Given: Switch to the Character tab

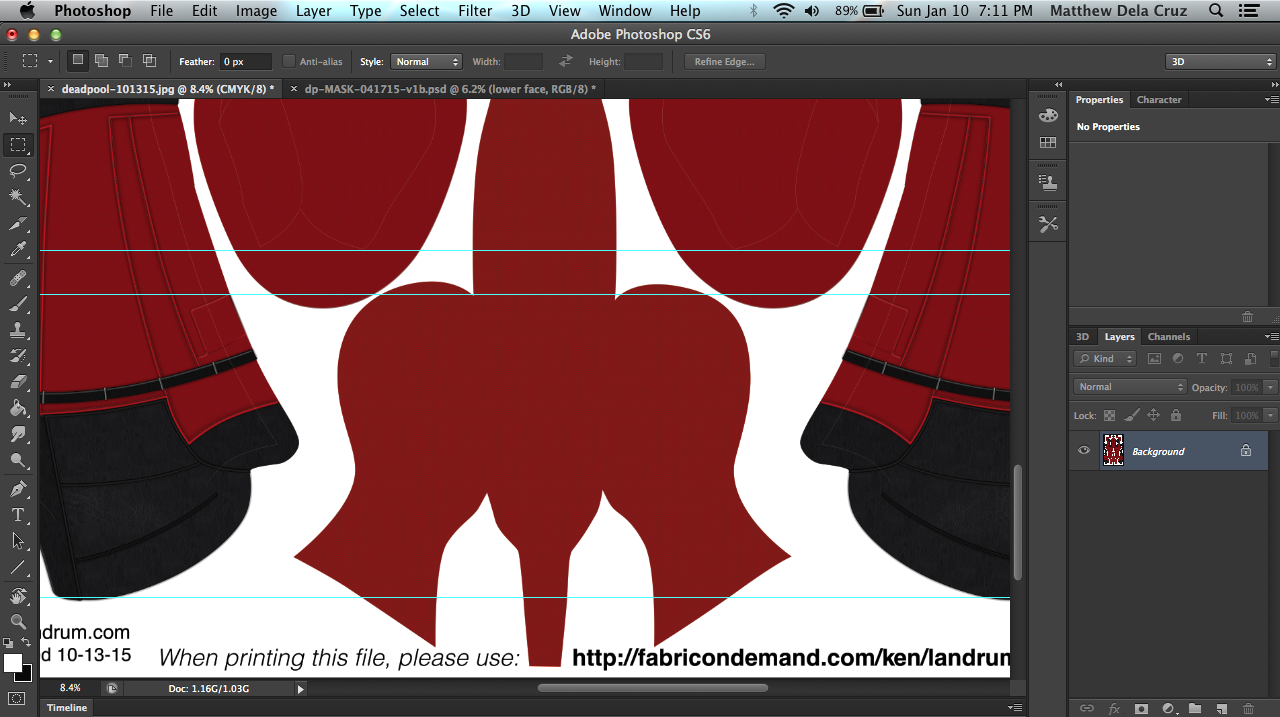Looking at the screenshot, I should click(x=1159, y=100).
